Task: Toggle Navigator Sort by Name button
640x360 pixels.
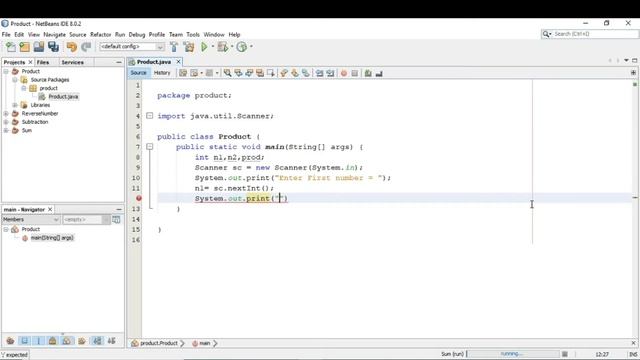Action: point(97,341)
